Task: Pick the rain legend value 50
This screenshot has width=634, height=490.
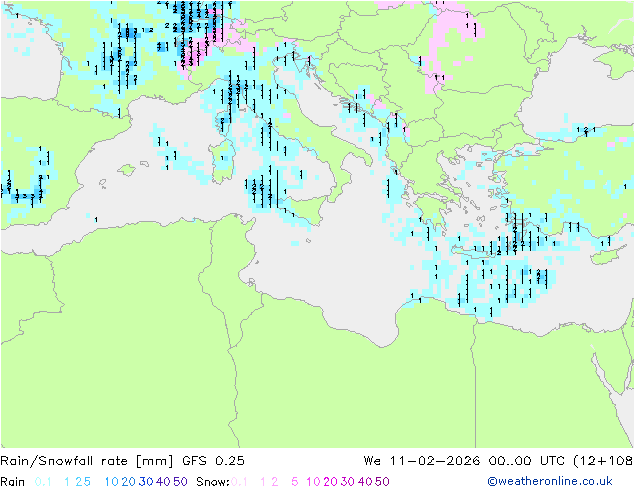Action: [180, 482]
